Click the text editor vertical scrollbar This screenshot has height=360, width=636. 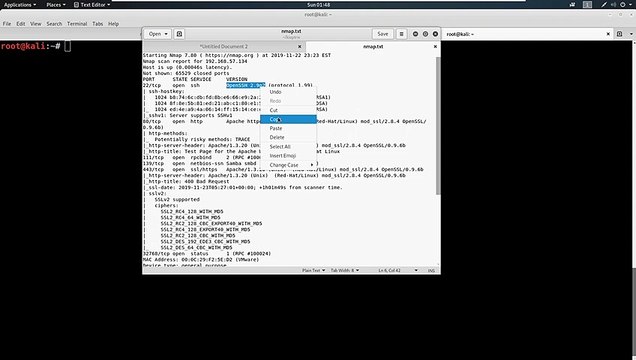[438, 126]
